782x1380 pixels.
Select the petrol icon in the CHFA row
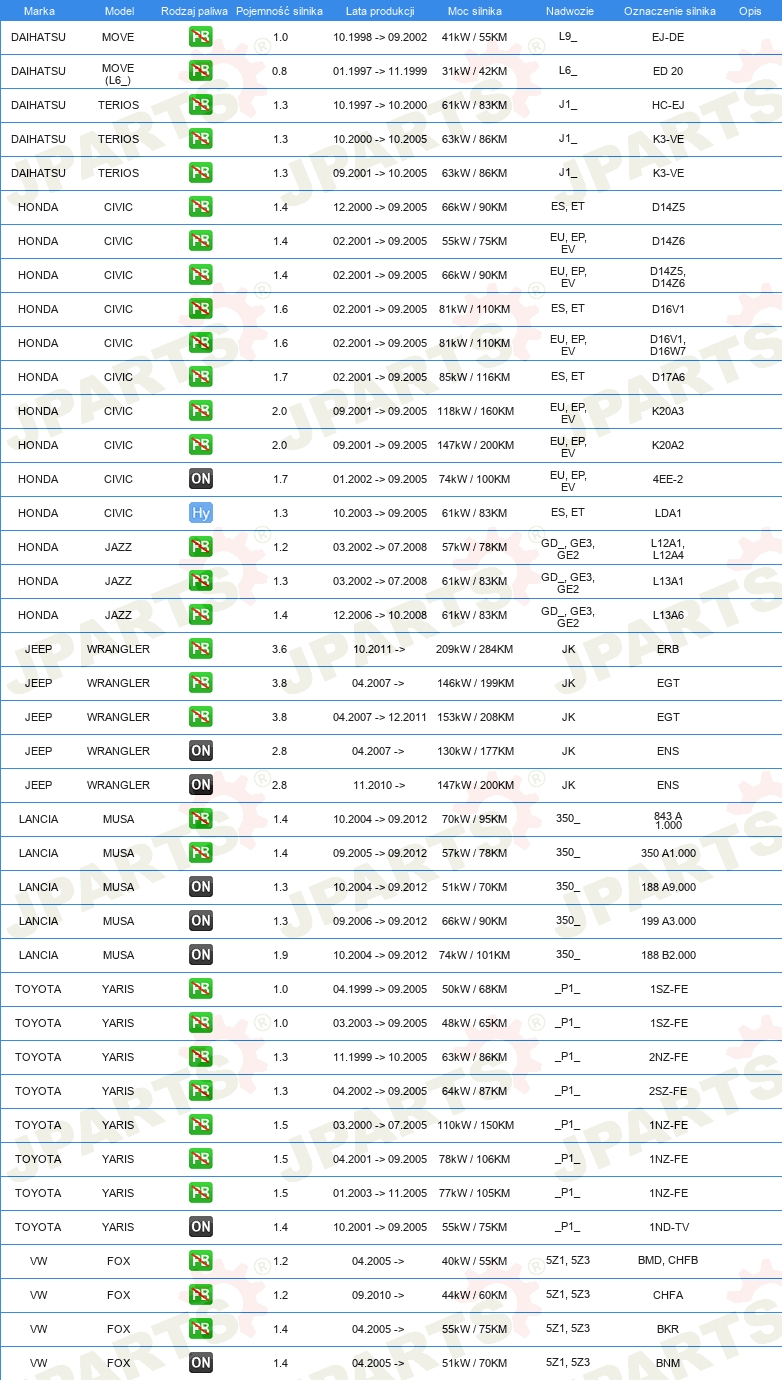coord(201,1295)
